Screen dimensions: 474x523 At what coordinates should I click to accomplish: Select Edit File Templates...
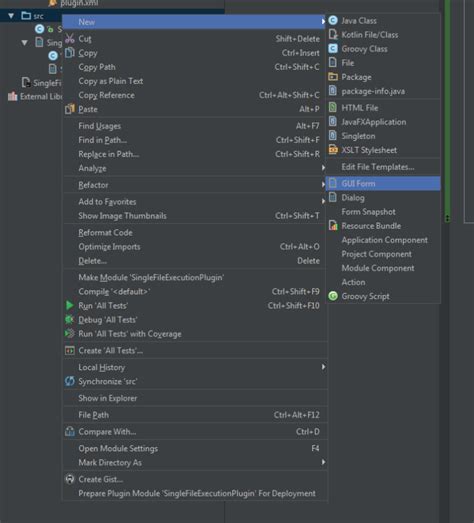pyautogui.click(x=378, y=167)
